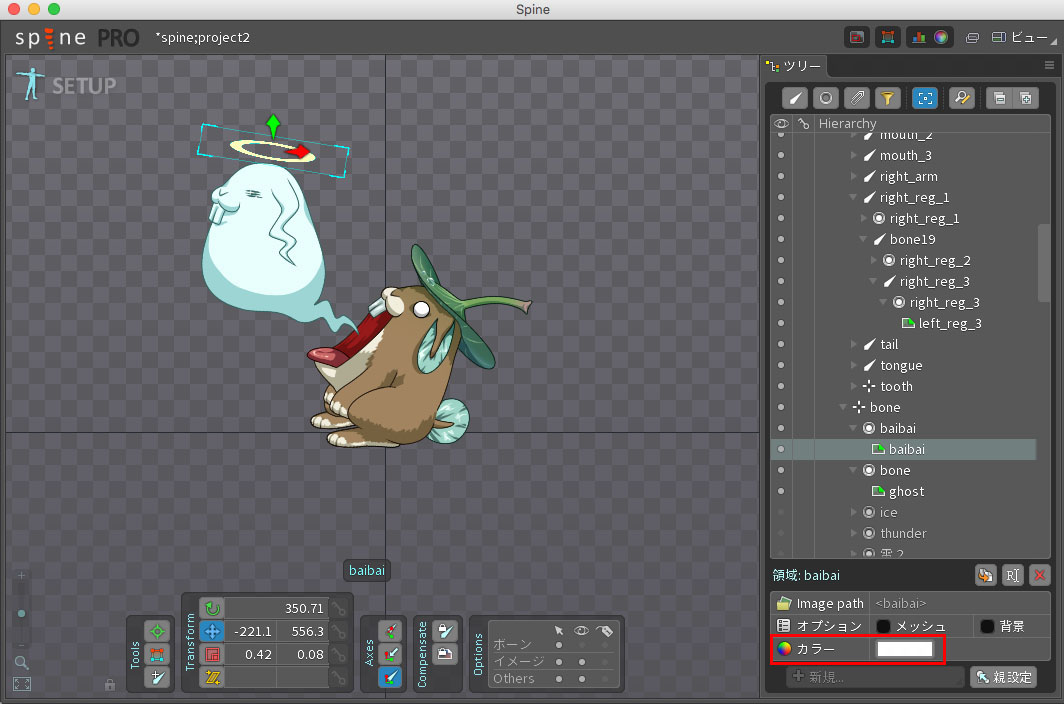Screen dimensions: 1064x704
Task: Expand the tongue bone node
Action: (x=854, y=365)
